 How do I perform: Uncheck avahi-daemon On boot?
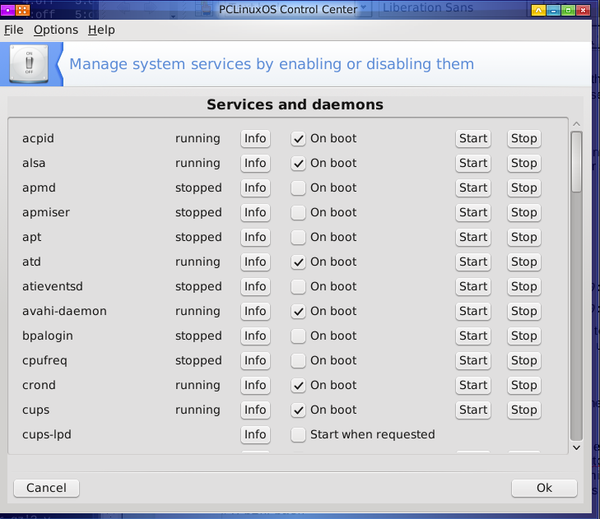[x=298, y=311]
